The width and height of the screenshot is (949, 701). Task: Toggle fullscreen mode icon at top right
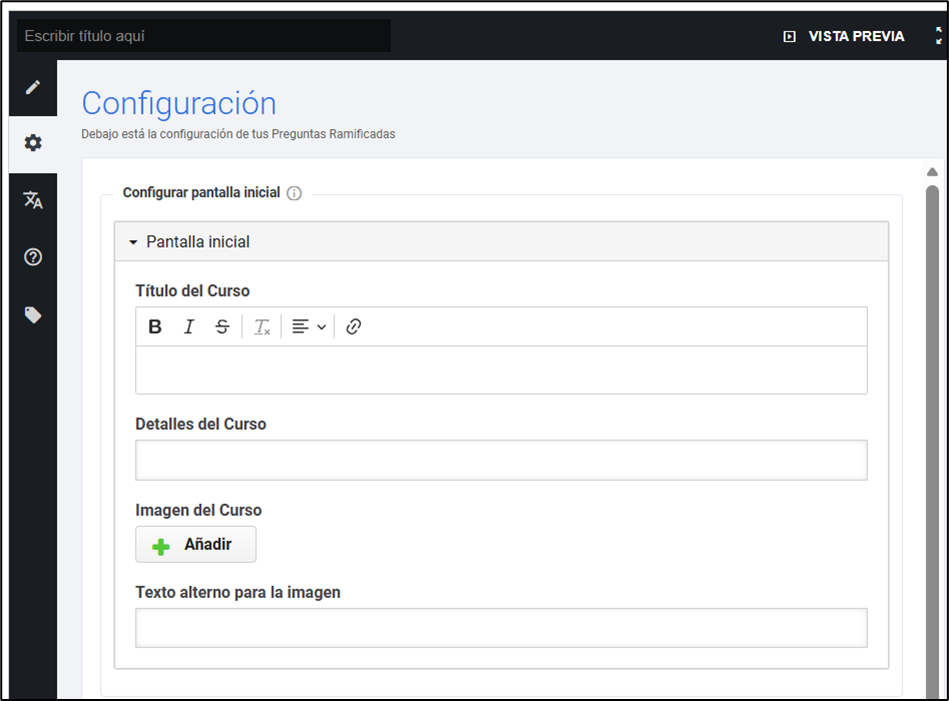938,36
